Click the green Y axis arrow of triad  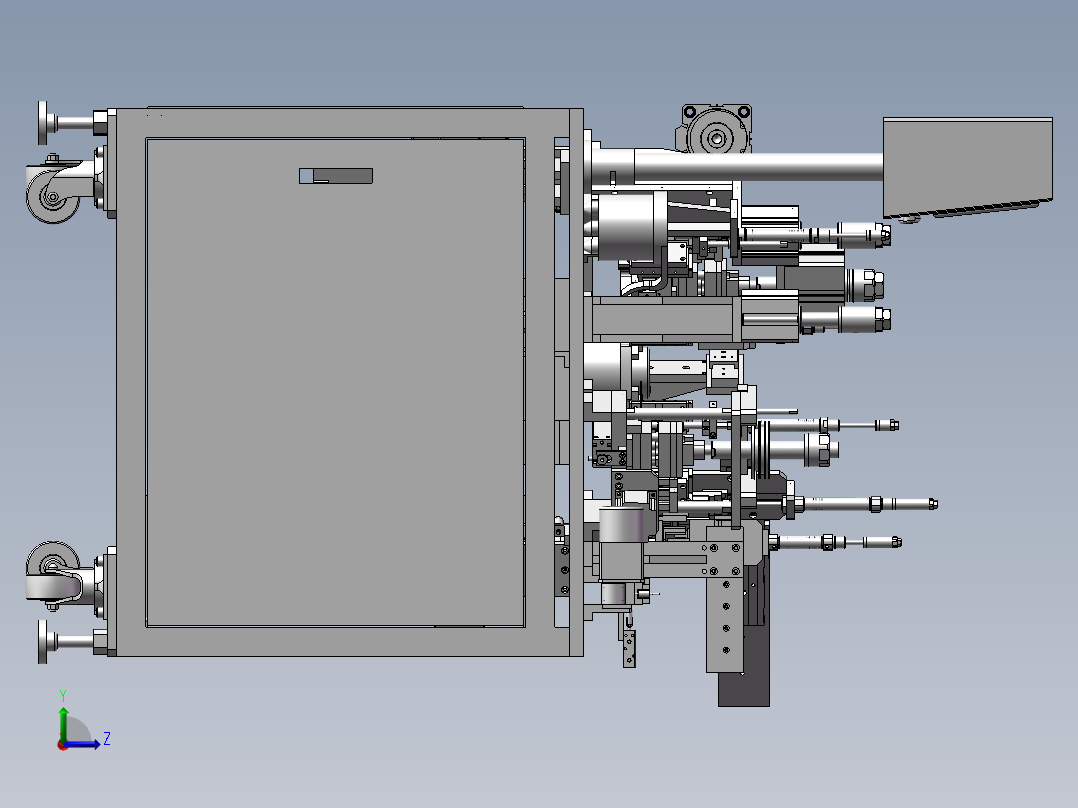coord(63,723)
